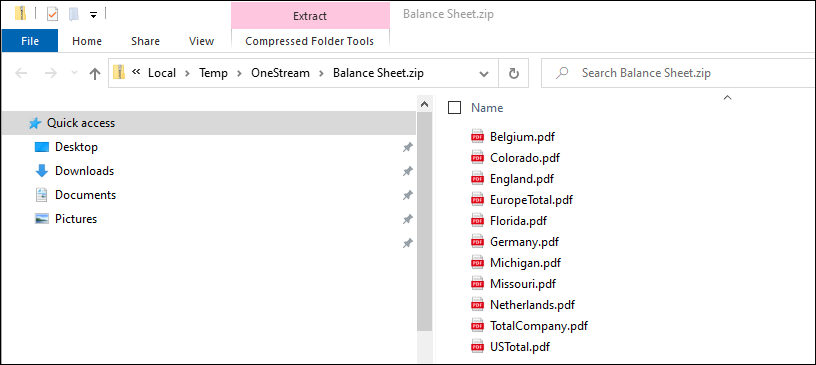Switch to the View ribbon tab
Image resolution: width=816 pixels, height=365 pixels.
[201, 41]
